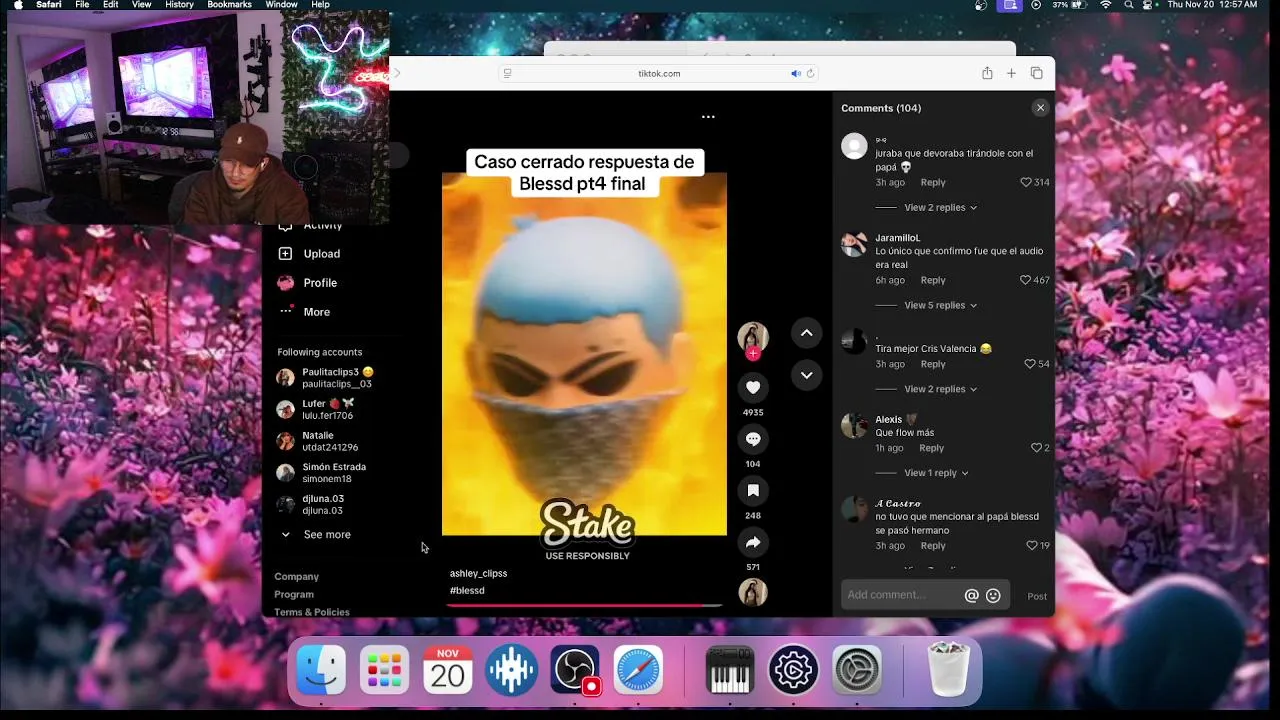Open the Bookmarks menu

(x=229, y=5)
